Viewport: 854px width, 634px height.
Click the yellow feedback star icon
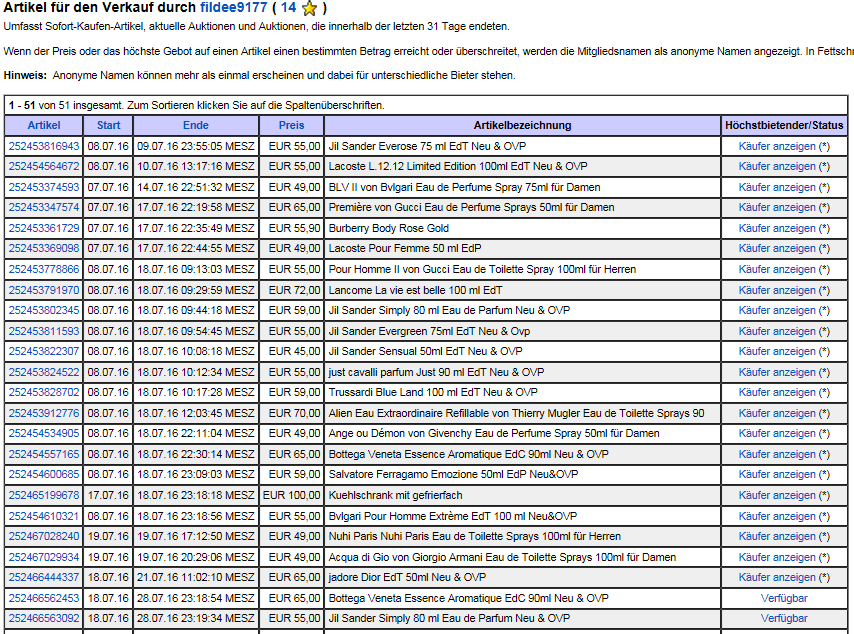tap(309, 8)
